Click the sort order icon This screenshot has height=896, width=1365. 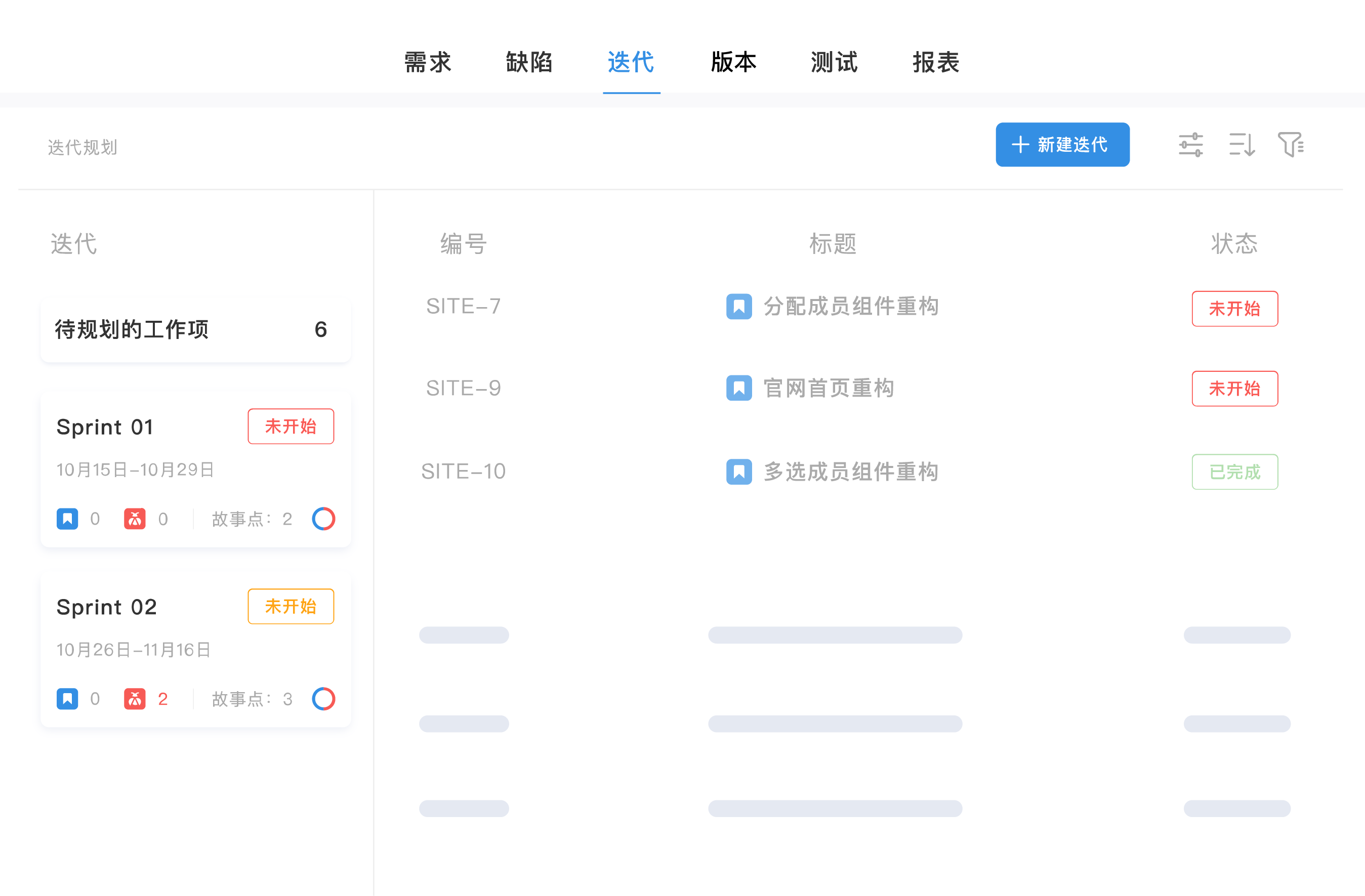pos(1242,145)
